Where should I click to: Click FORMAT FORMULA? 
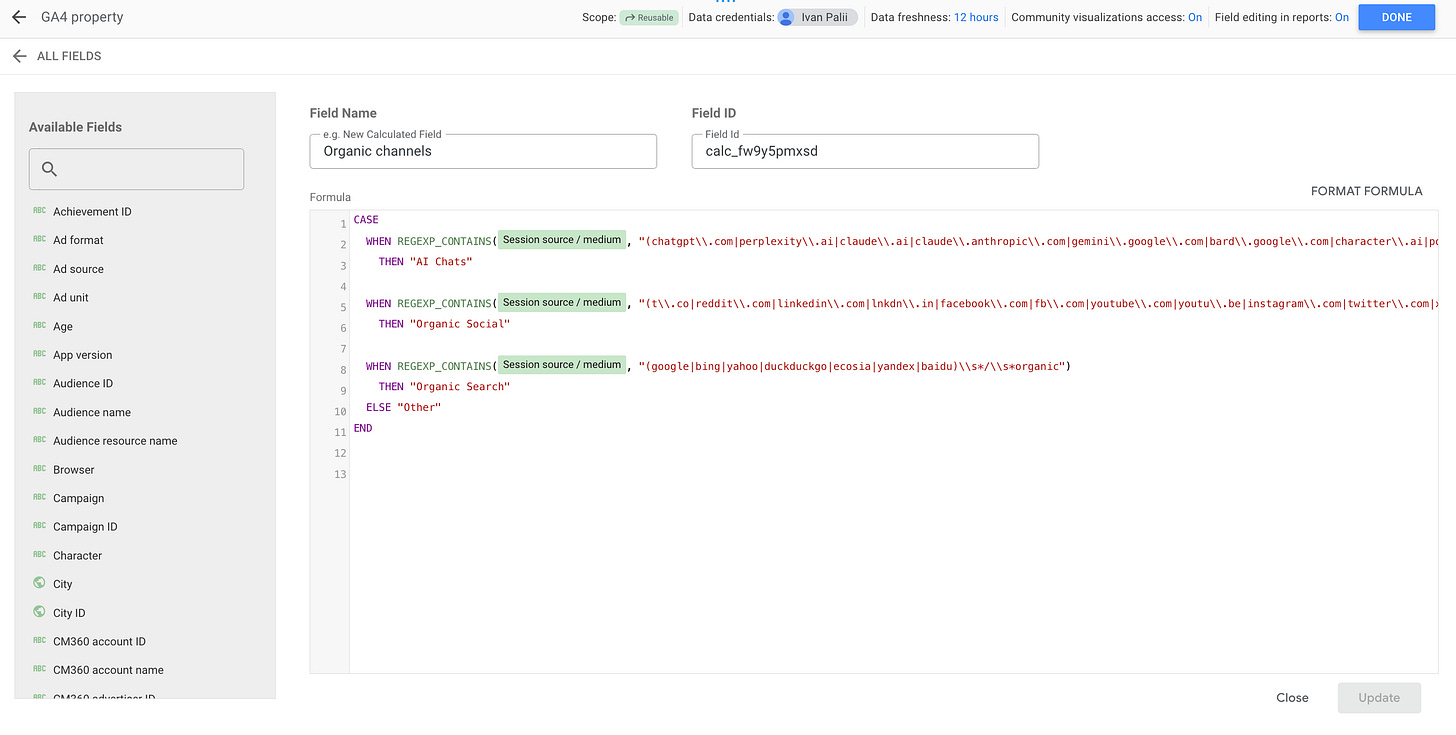click(x=1366, y=191)
